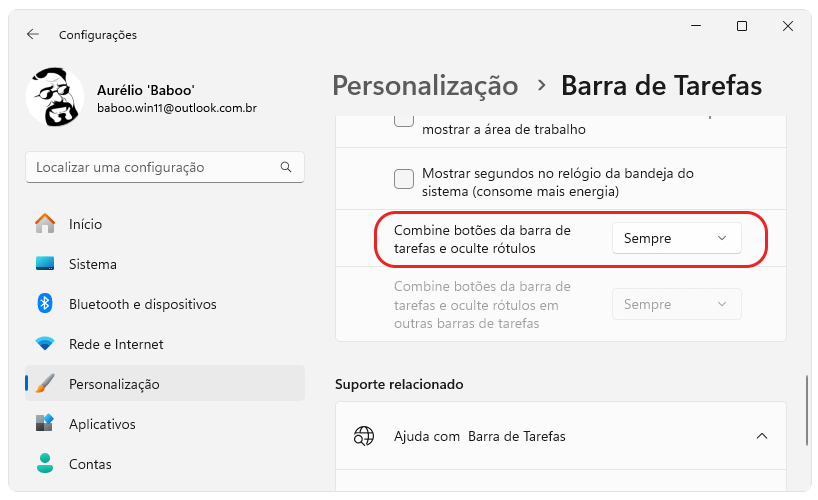
Task: Click the disabled Sempre dropdown for other taskbars
Action: click(676, 304)
